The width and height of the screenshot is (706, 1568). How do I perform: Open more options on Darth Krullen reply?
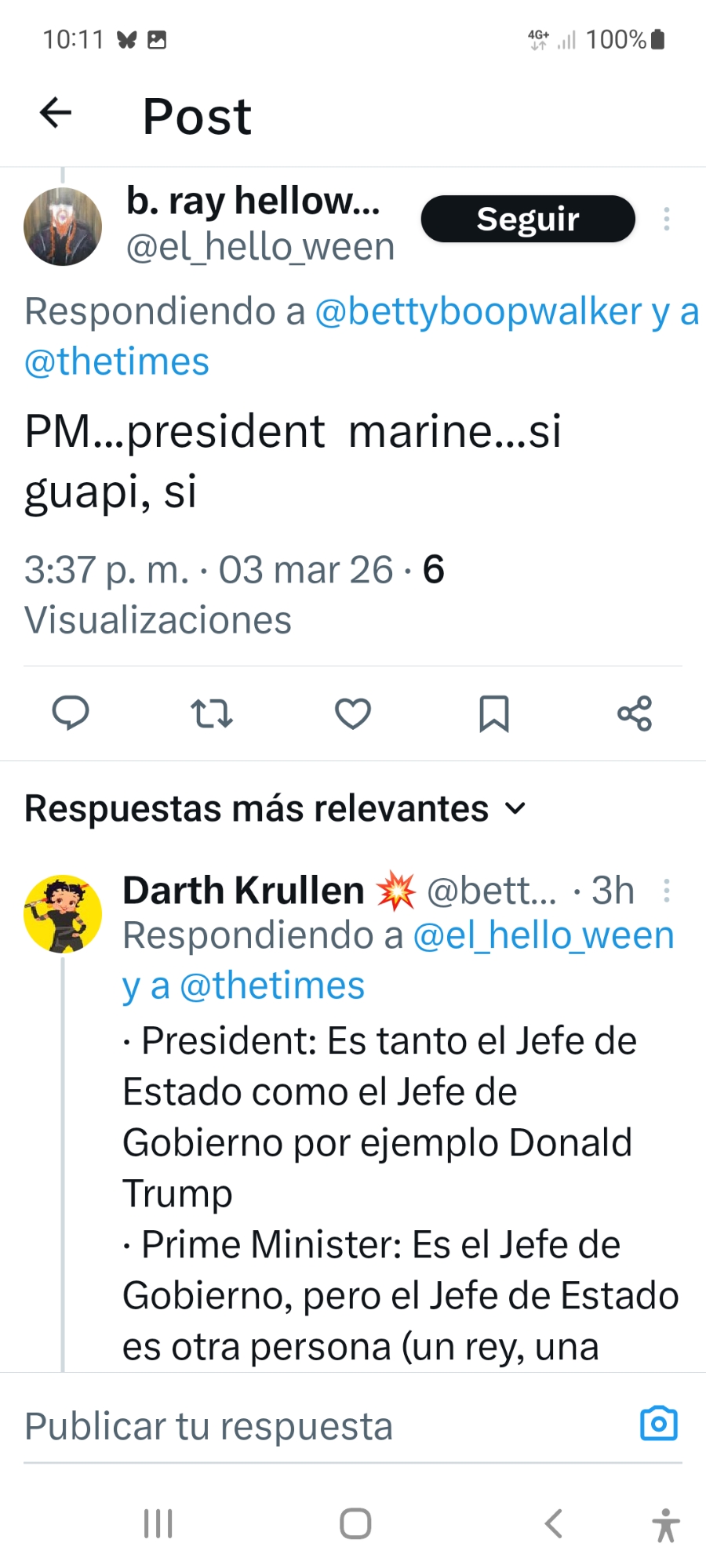(x=667, y=891)
